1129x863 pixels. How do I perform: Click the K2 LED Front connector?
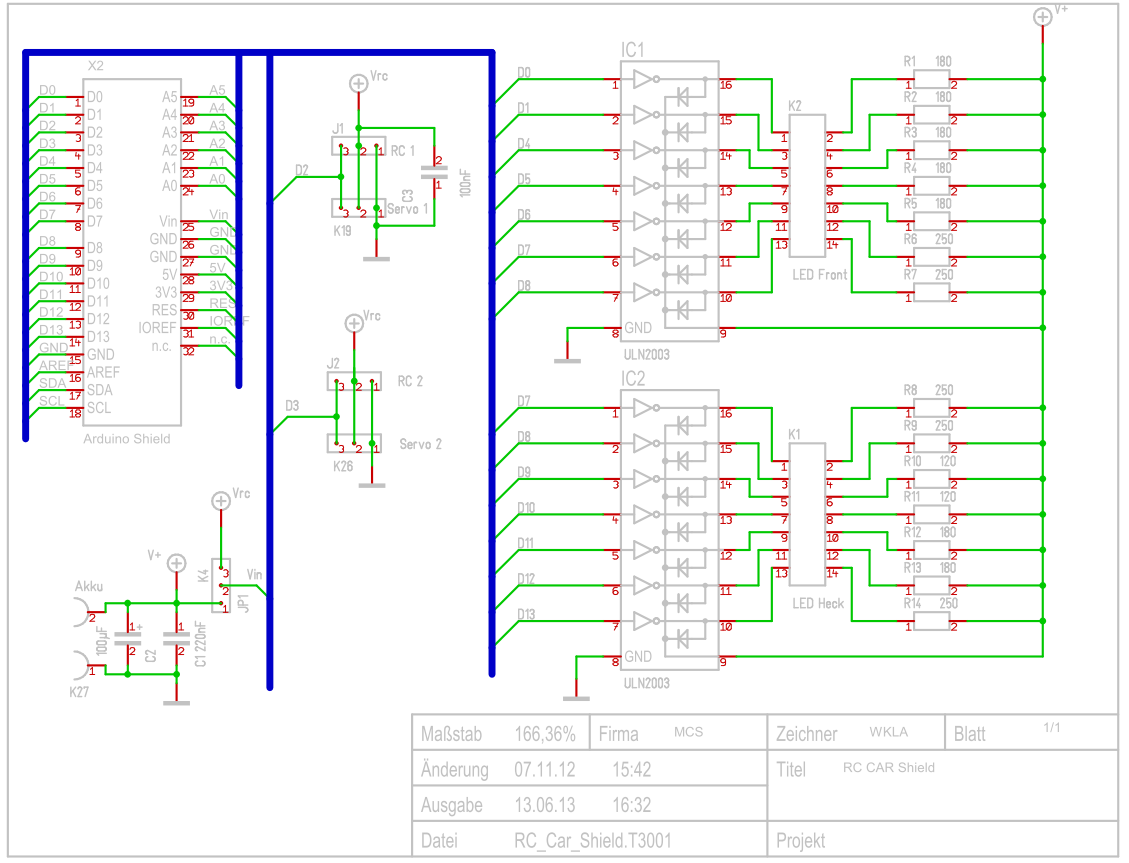(804, 192)
